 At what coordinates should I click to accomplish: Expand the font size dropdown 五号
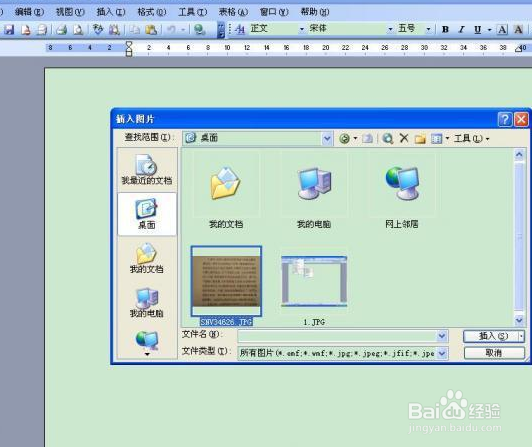click(x=428, y=30)
